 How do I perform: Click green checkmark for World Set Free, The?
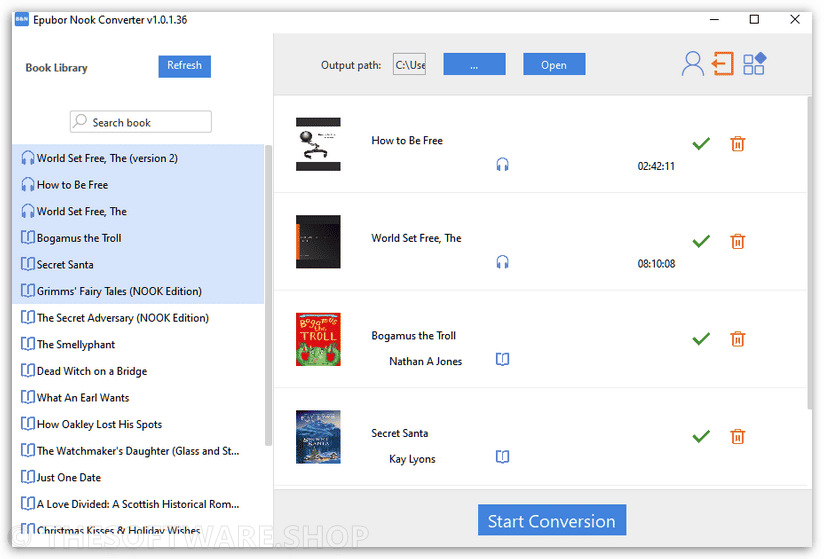pyautogui.click(x=701, y=241)
